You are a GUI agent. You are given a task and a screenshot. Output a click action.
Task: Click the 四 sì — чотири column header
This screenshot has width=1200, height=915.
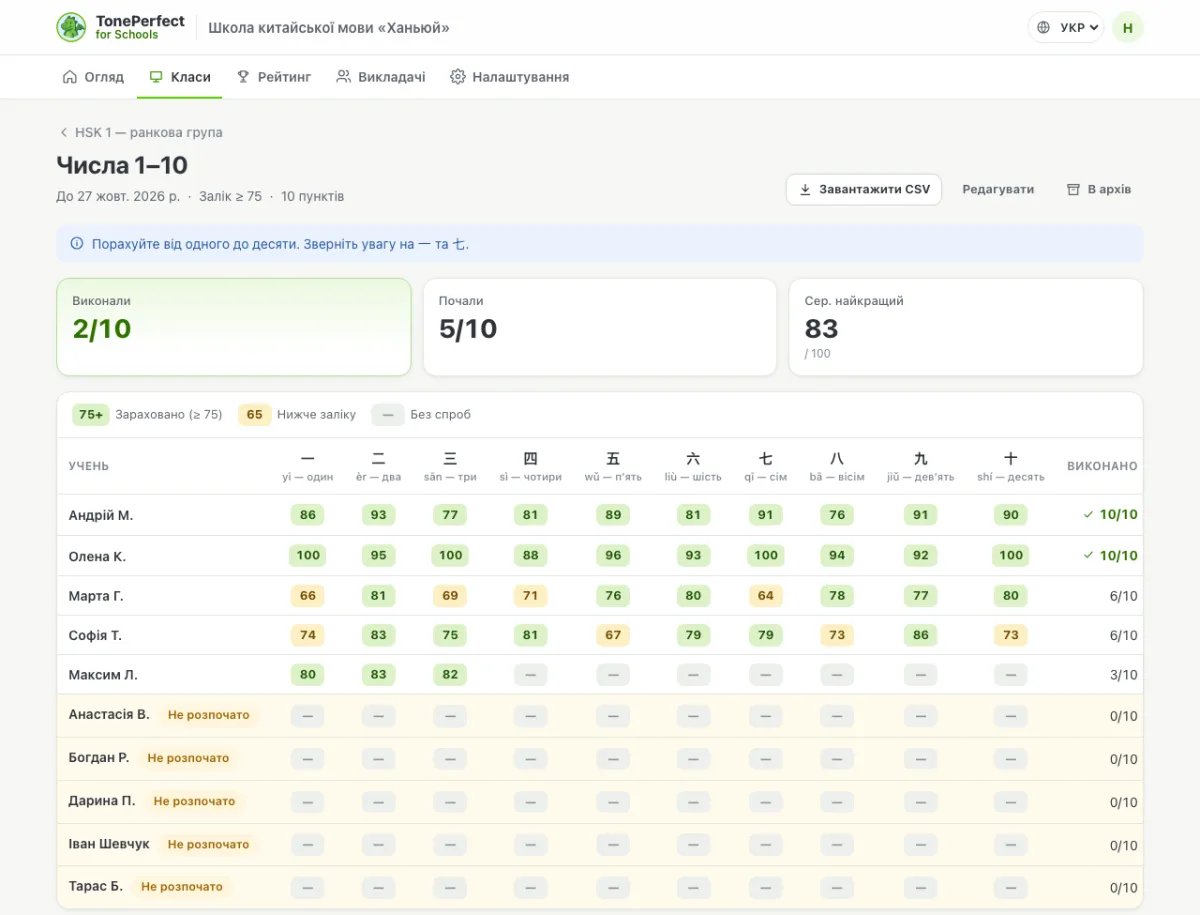click(x=531, y=466)
